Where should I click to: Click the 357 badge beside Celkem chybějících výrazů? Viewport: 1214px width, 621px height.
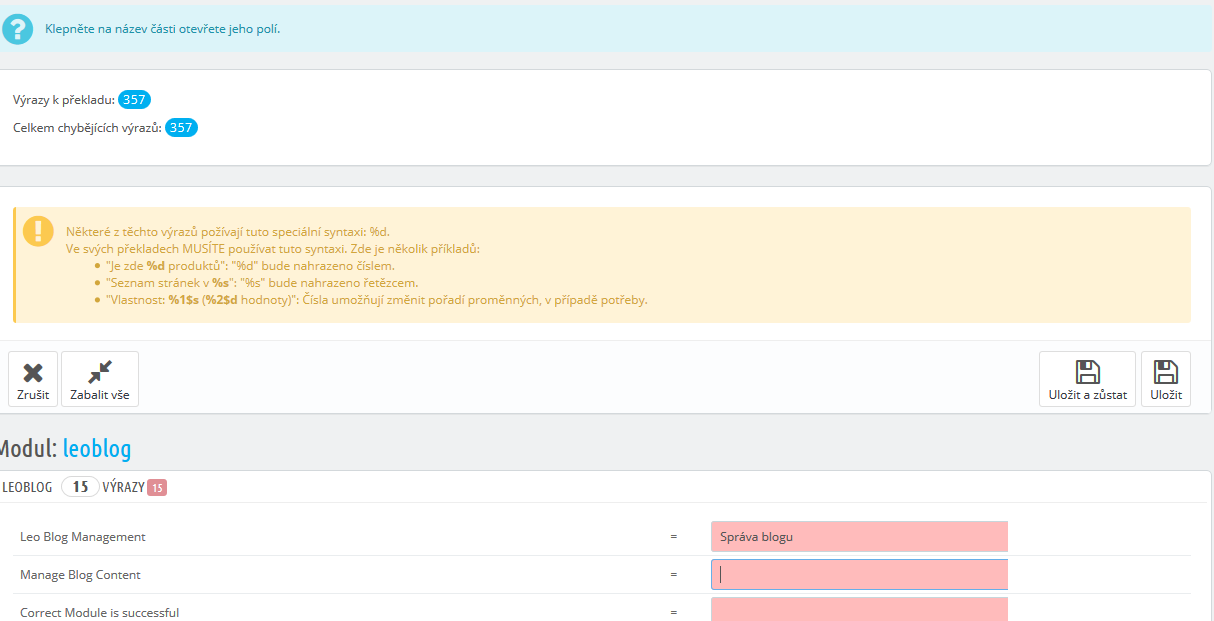[181, 127]
